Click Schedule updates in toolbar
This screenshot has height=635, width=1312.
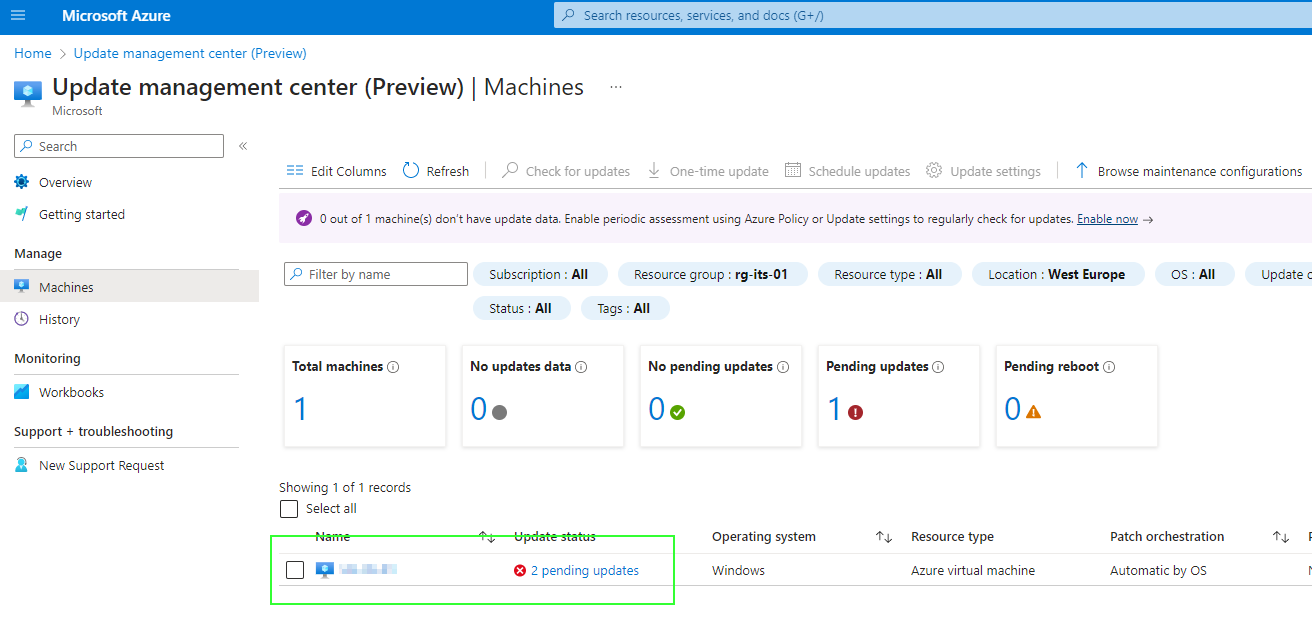coord(847,171)
